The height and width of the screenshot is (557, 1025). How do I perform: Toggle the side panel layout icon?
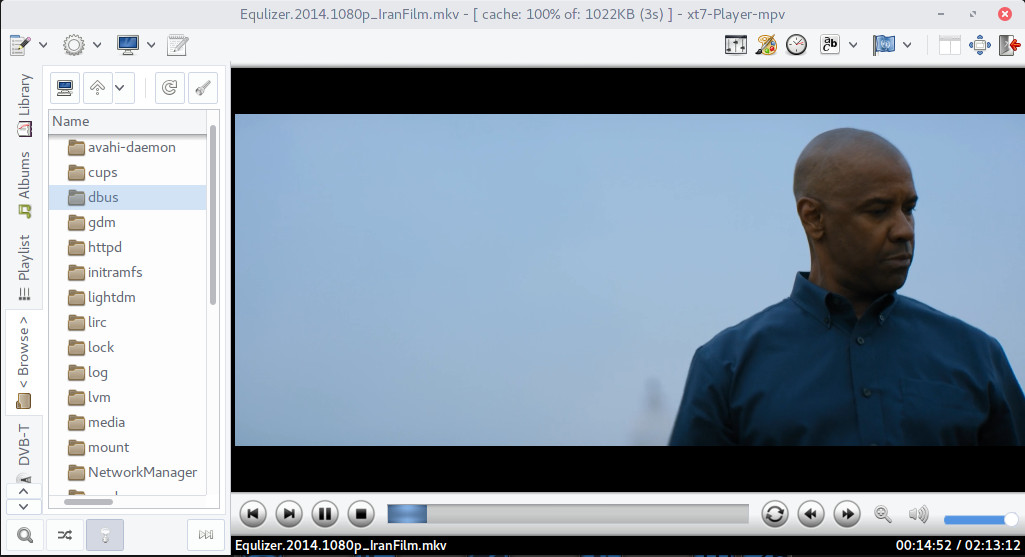click(949, 45)
